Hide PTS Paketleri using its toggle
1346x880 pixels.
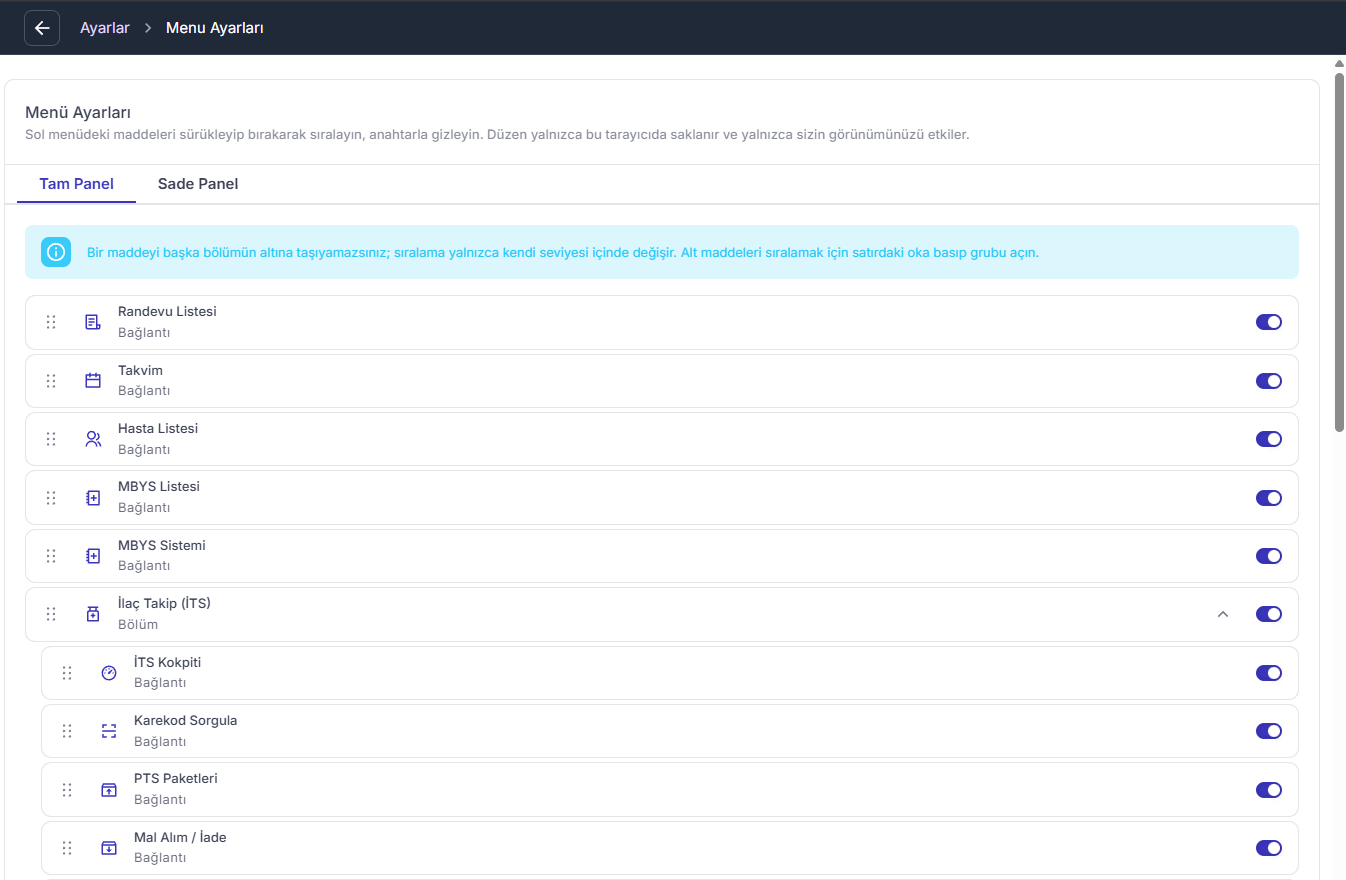[x=1269, y=790]
